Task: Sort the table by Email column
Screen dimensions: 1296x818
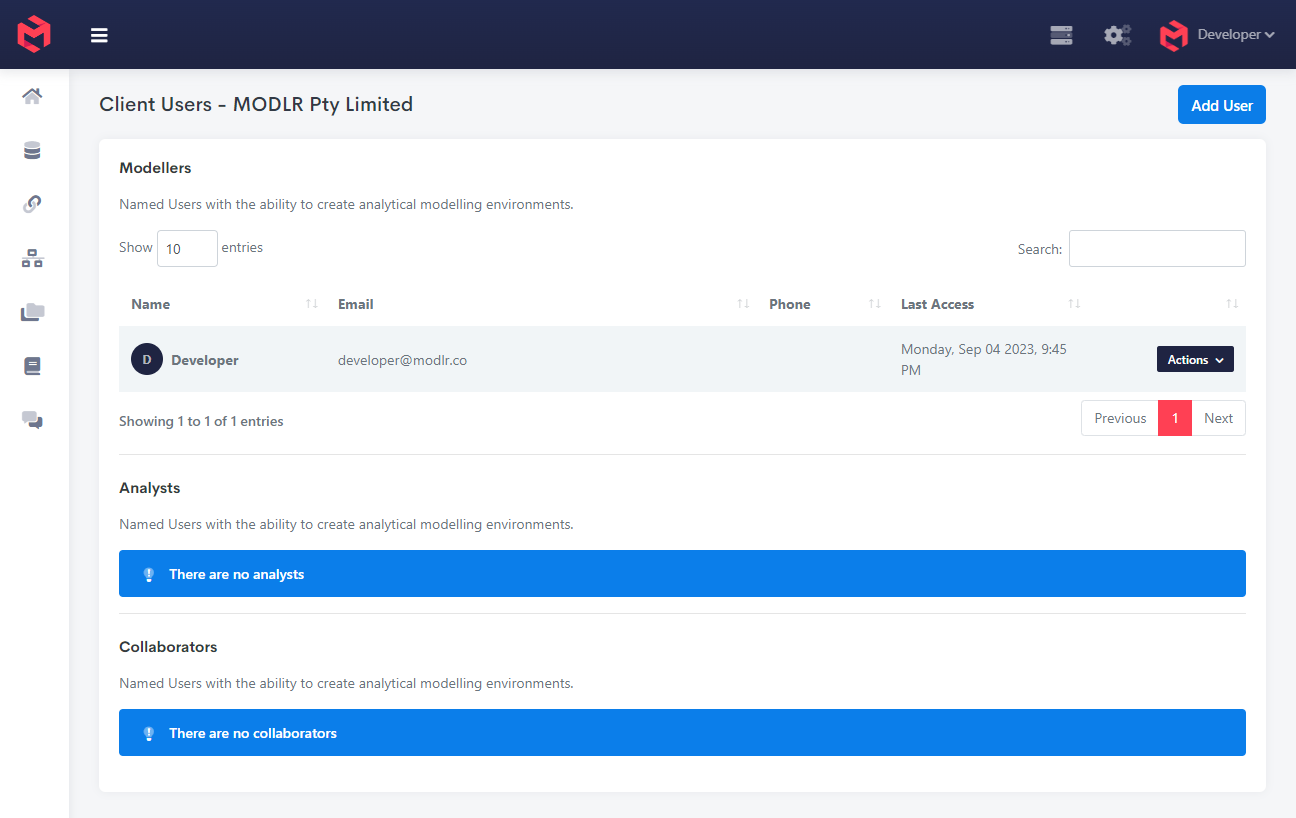Action: [x=356, y=304]
